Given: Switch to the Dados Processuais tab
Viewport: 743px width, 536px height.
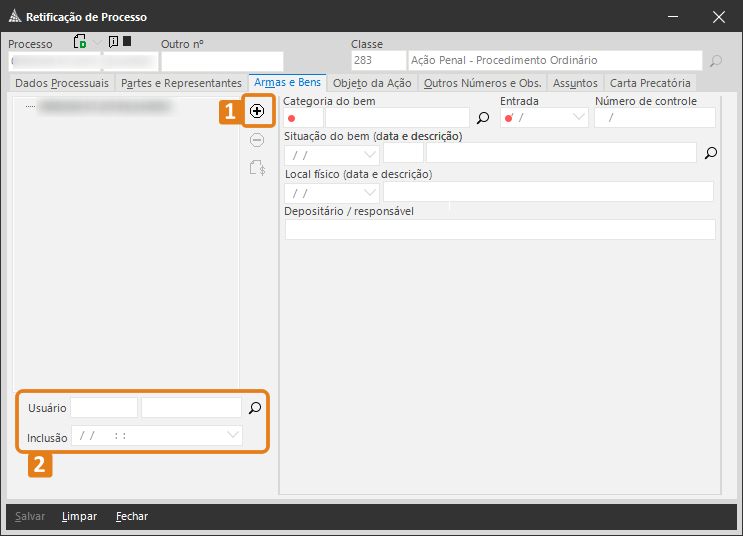Looking at the screenshot, I should (62, 83).
